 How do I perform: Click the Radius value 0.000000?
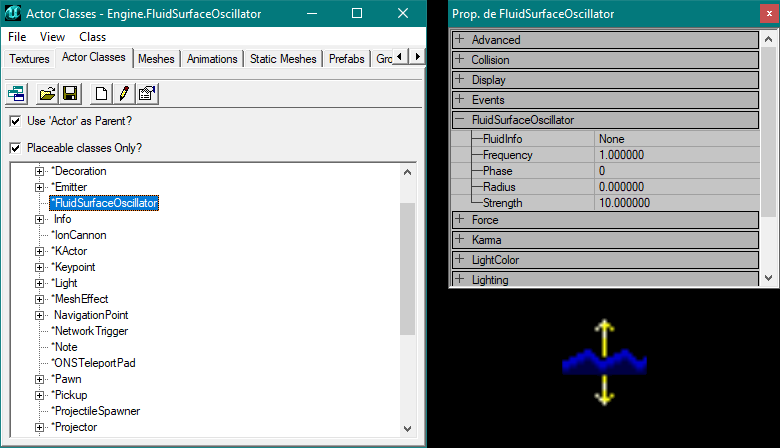click(677, 186)
